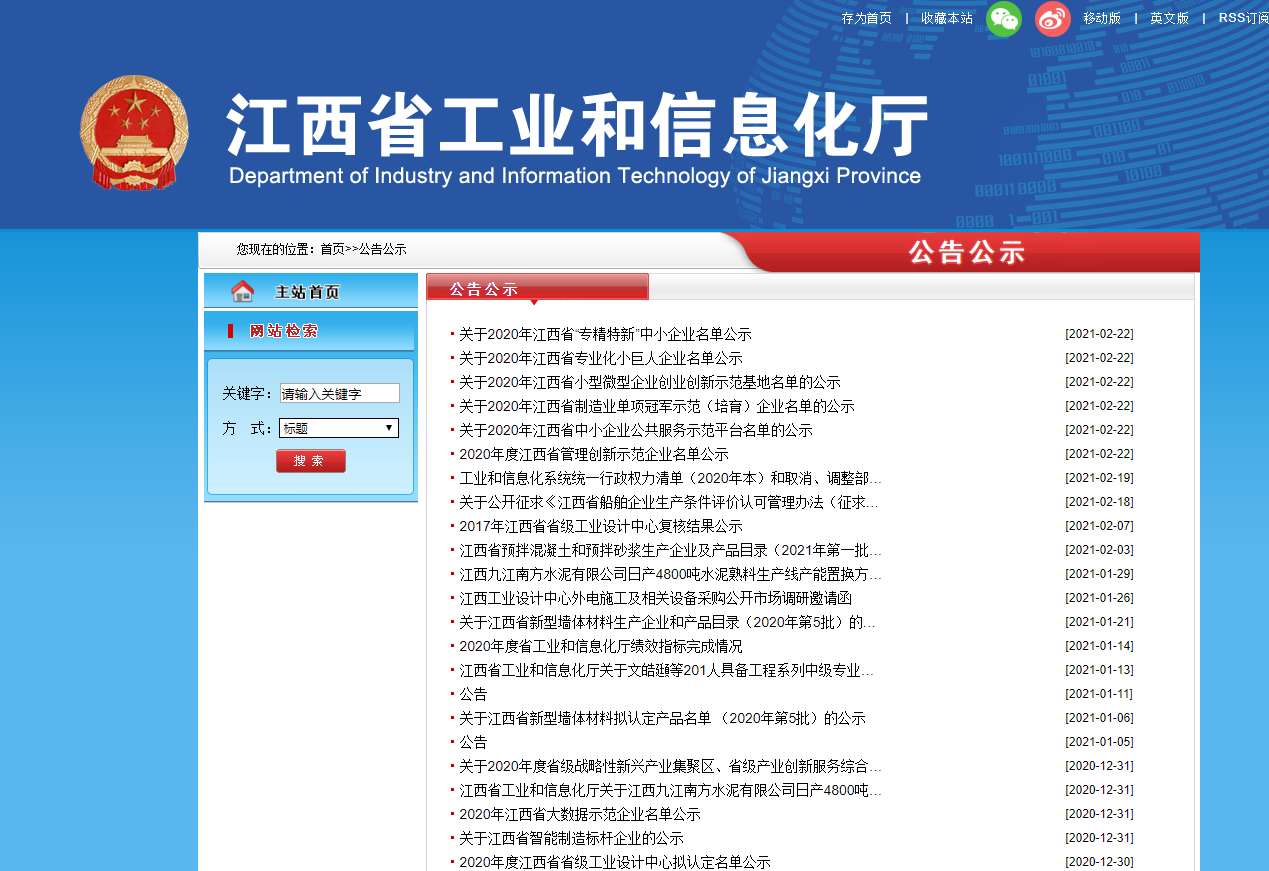Open 2020年度省工业和信息化厅绩效指标完成情况

[x=601, y=646]
